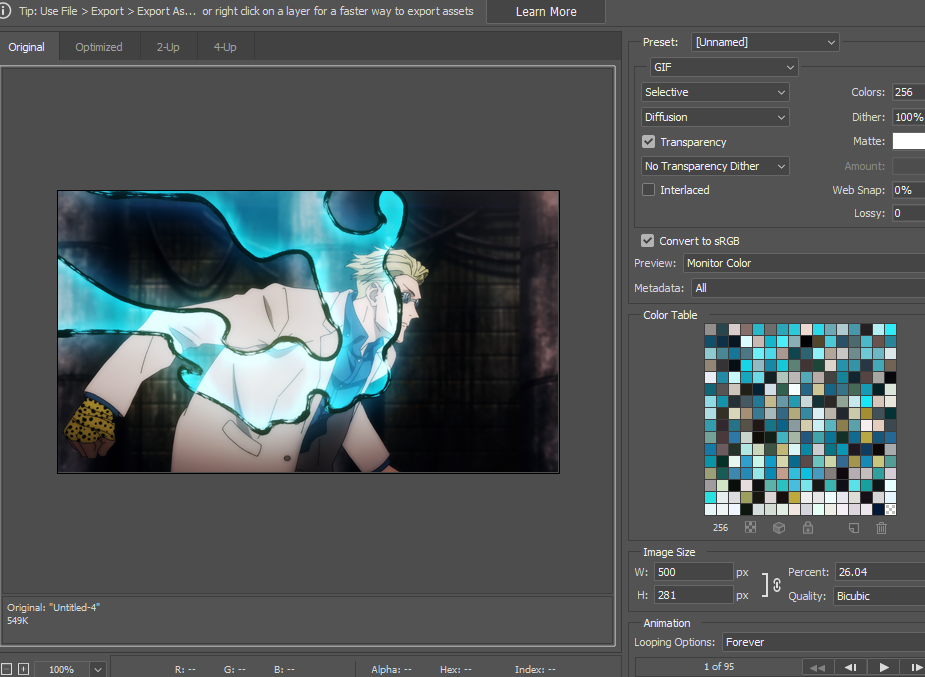Screen dimensions: 925x677
Task: Click the 'B: --' readout
Action: [x=284, y=669]
